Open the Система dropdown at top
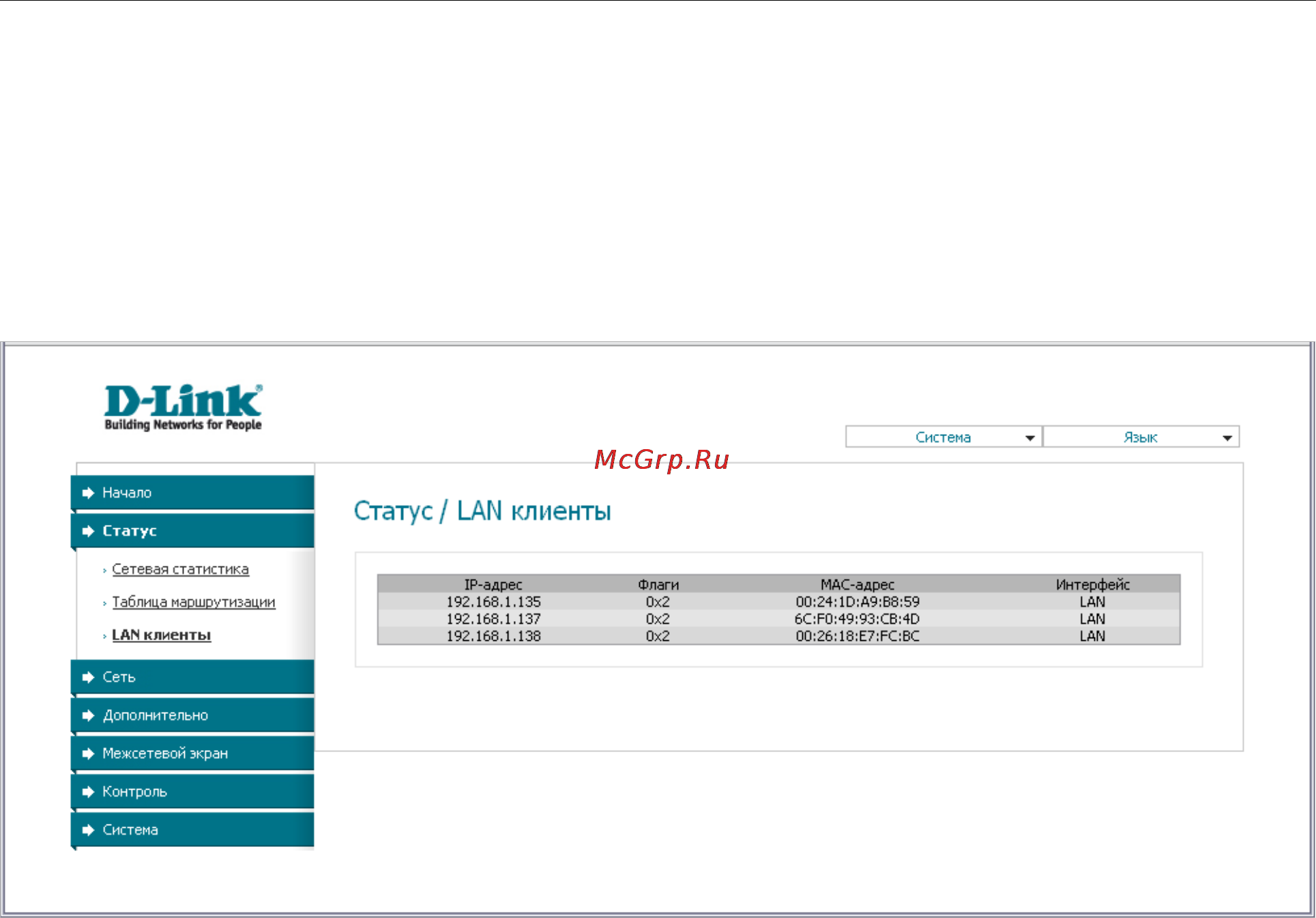This screenshot has width=1316, height=918. pos(943,437)
